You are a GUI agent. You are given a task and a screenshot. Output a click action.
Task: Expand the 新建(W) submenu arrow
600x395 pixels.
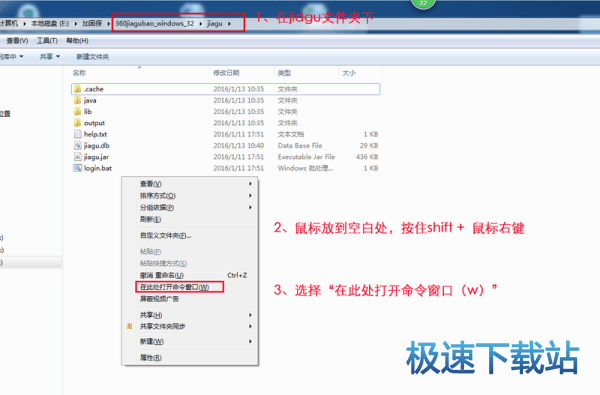(250, 341)
